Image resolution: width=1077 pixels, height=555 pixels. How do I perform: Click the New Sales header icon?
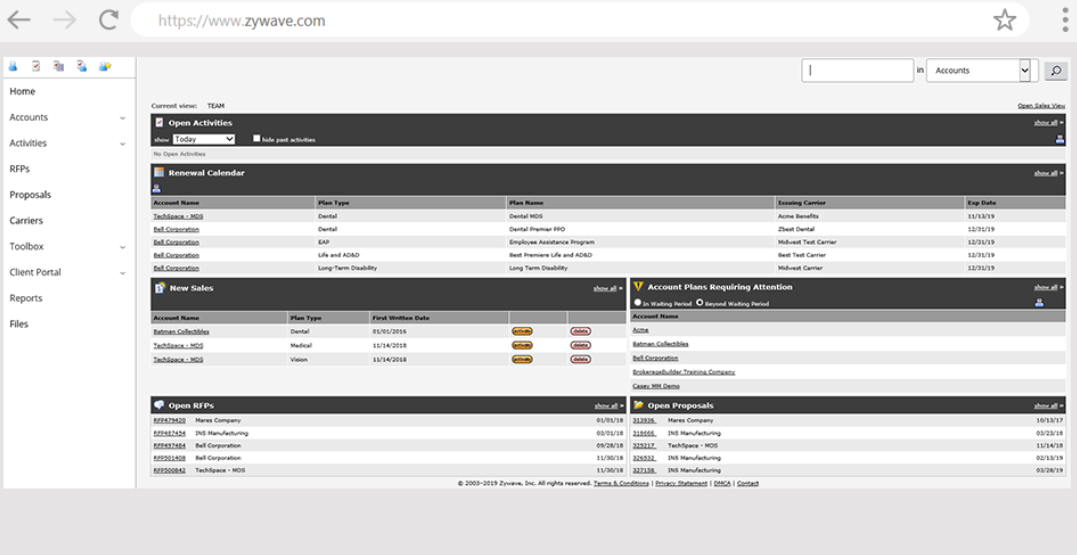point(159,288)
